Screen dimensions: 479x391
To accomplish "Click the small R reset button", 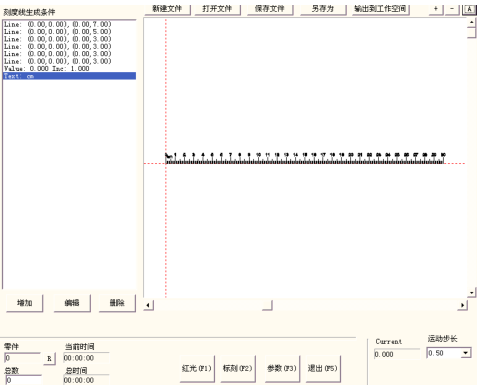I will (49, 359).
